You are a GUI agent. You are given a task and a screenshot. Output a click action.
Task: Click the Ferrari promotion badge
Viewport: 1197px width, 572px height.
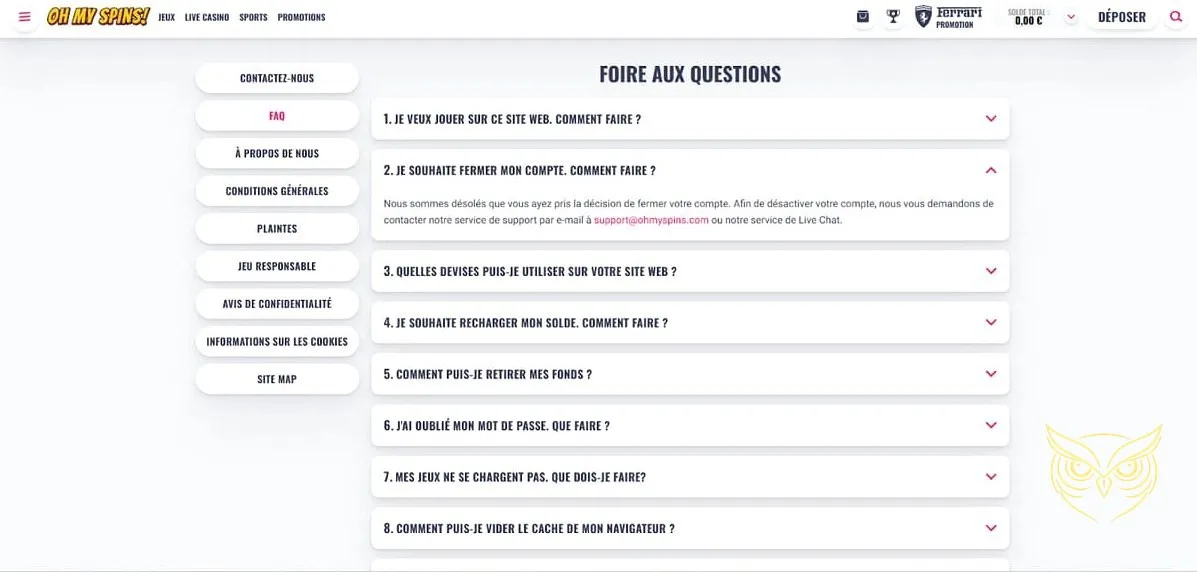tap(948, 17)
